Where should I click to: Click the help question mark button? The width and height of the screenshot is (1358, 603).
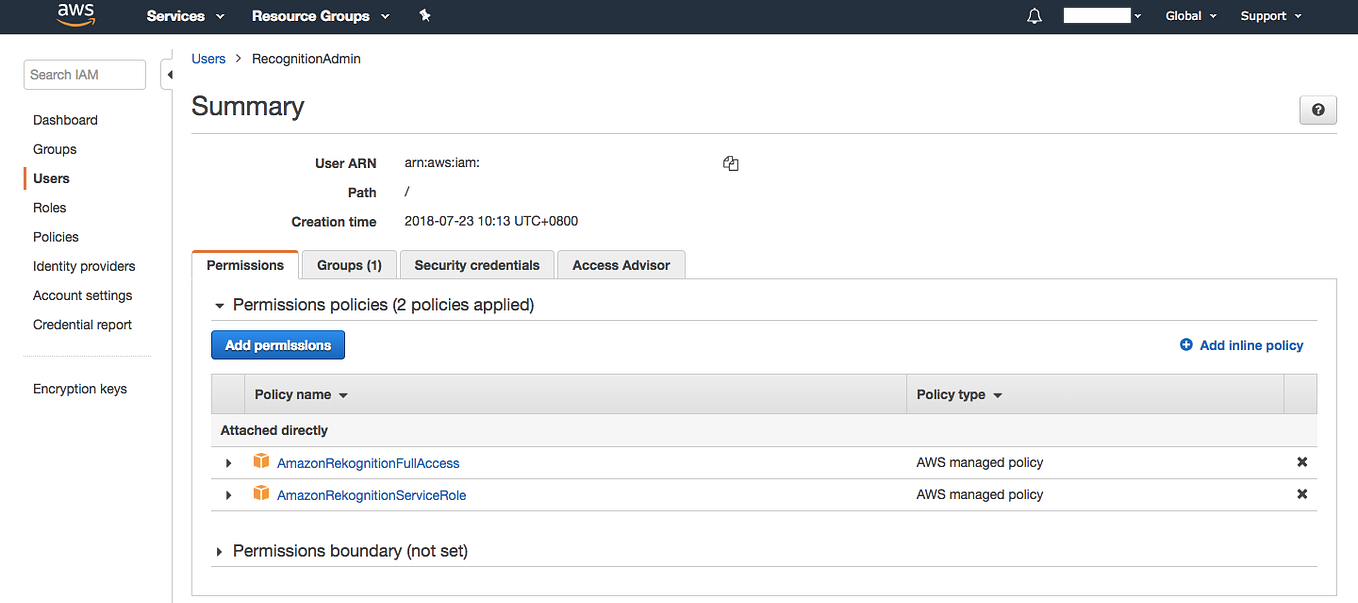[x=1317, y=110]
